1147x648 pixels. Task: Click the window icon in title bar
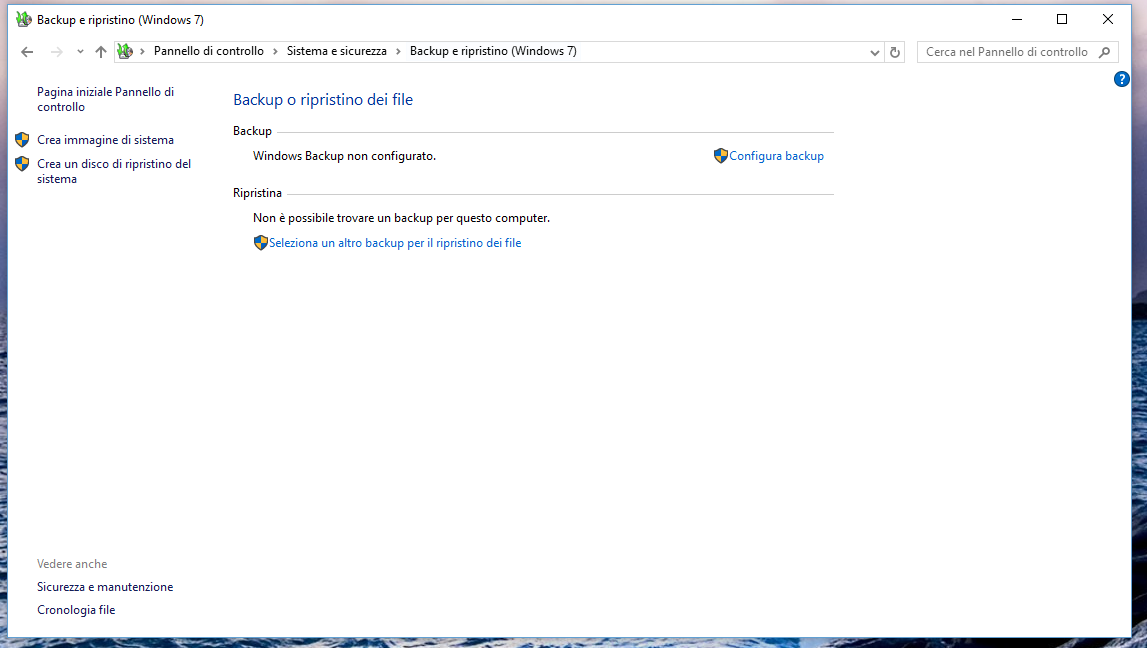24,19
